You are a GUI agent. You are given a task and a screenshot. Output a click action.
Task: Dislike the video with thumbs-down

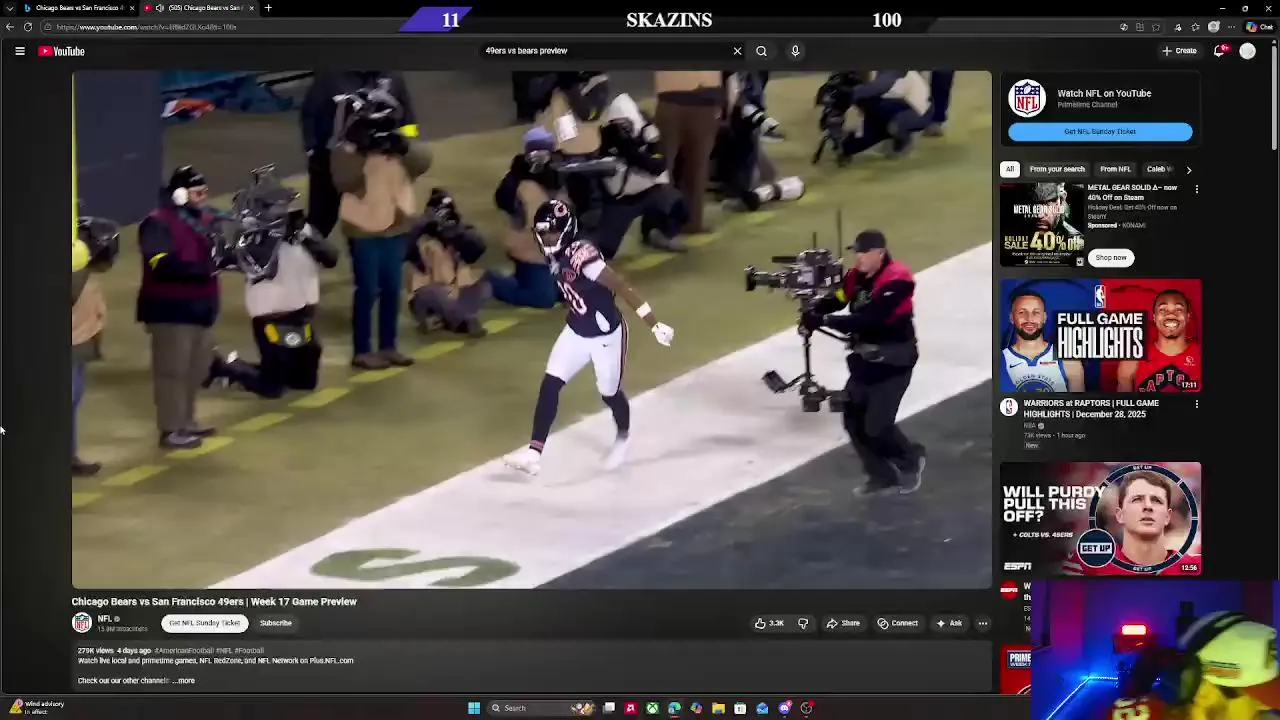pyautogui.click(x=803, y=623)
